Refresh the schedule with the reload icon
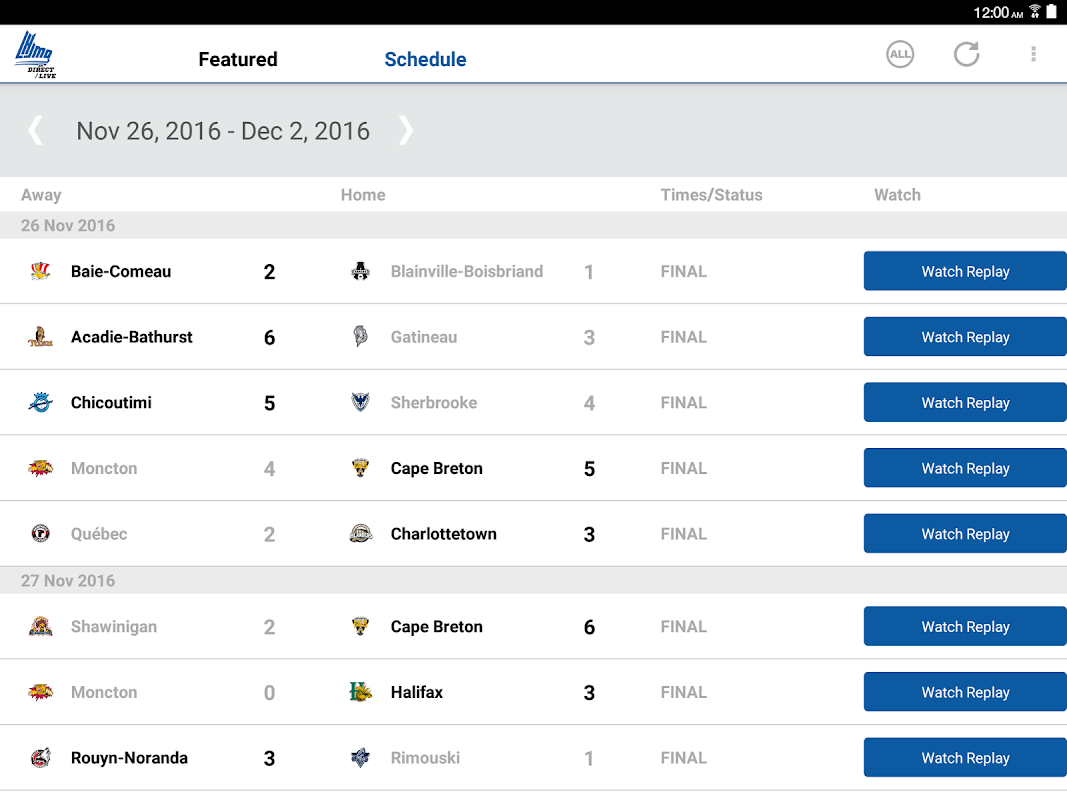The width and height of the screenshot is (1067, 800). tap(966, 55)
